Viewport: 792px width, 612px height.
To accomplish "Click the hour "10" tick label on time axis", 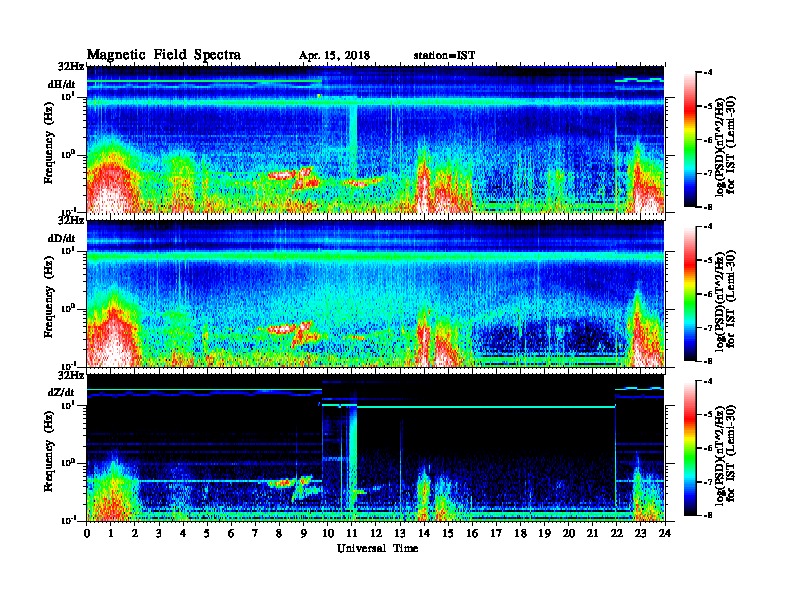I will (x=328, y=534).
